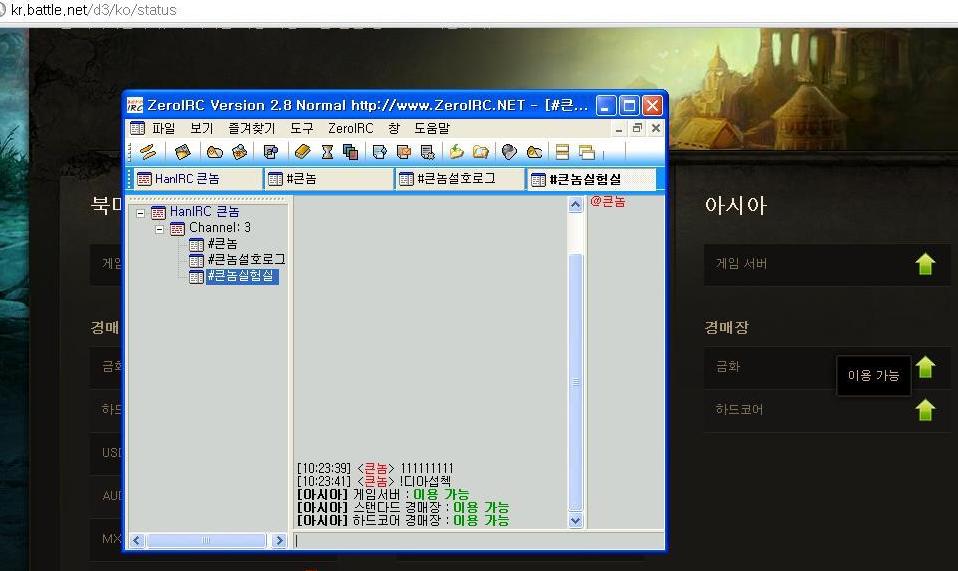Click the yellow folder icon after connect icon
This screenshot has height=571, width=958.
click(183, 151)
